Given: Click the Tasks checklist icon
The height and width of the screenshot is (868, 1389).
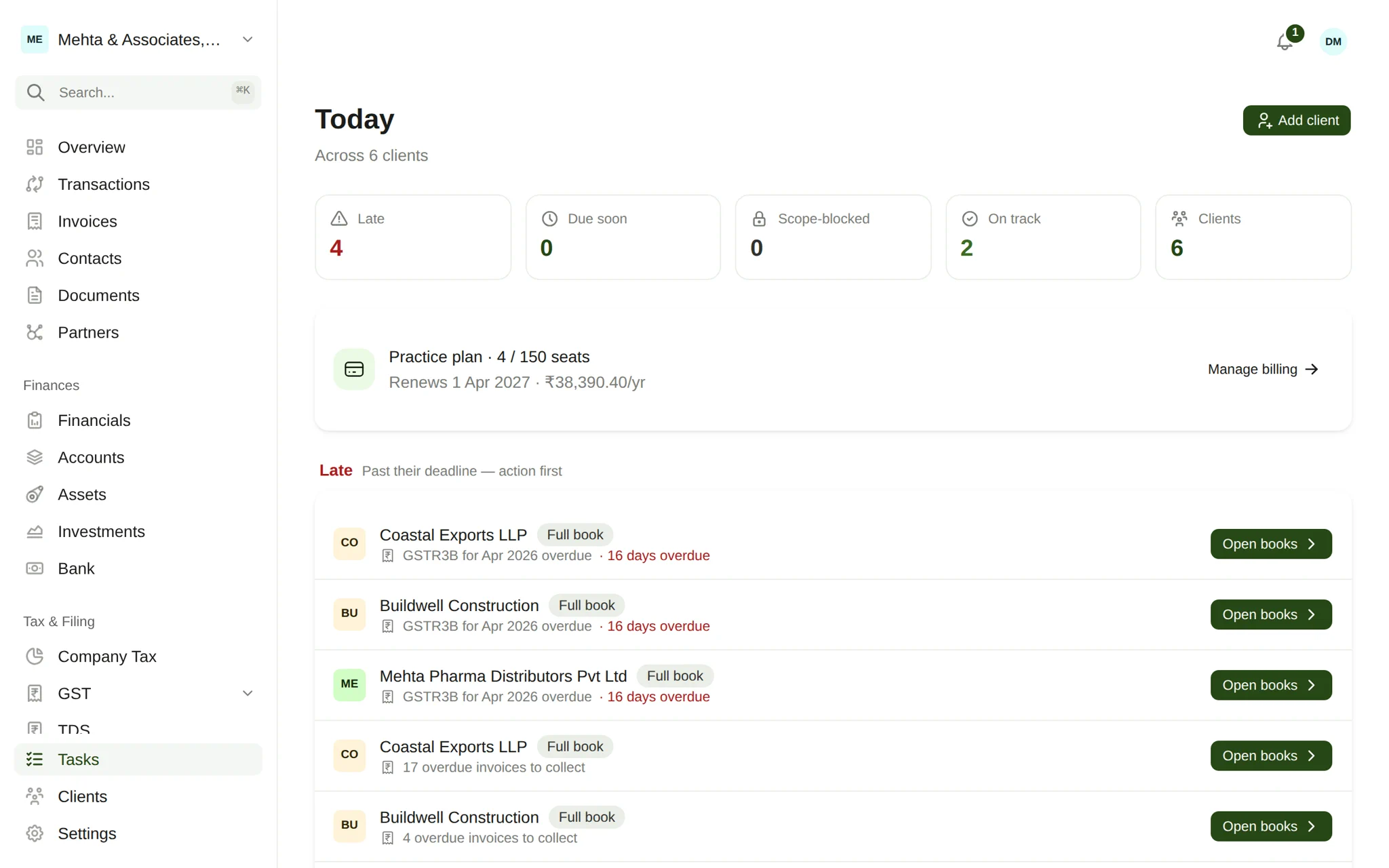Looking at the screenshot, I should (x=35, y=759).
